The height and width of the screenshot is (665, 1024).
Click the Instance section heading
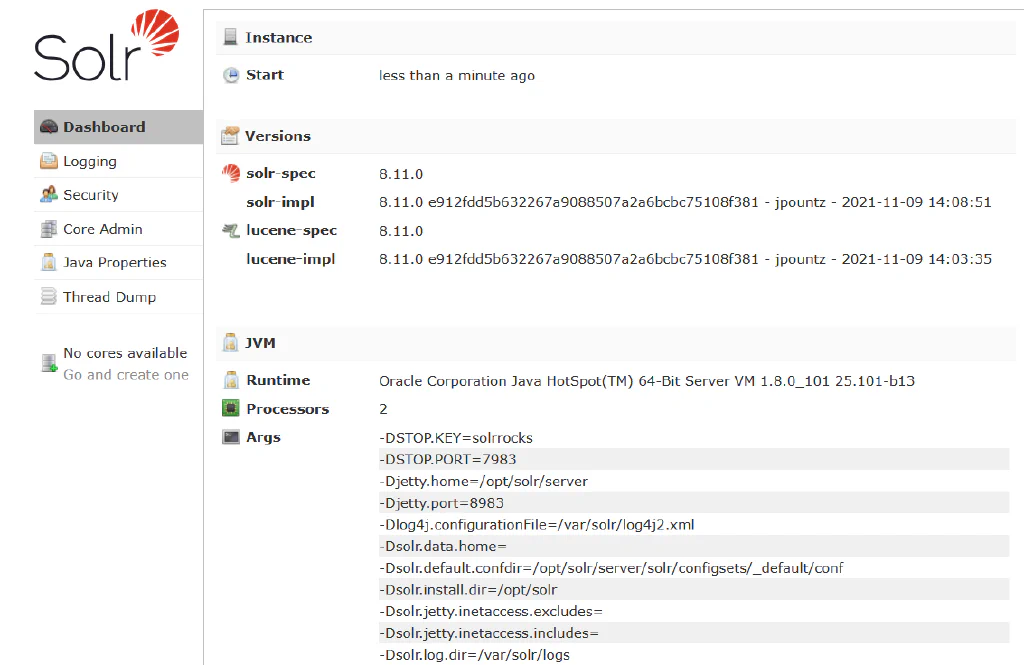[x=279, y=38]
